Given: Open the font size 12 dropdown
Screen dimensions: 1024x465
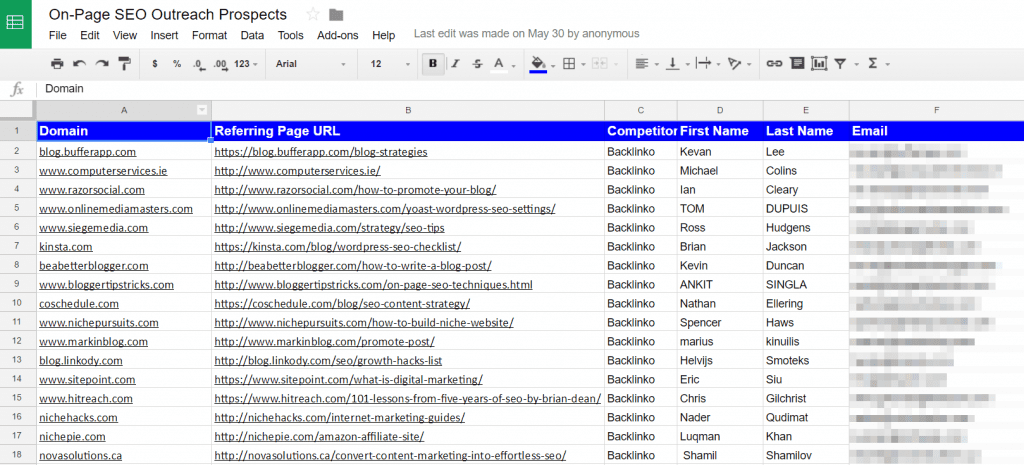Looking at the screenshot, I should [390, 63].
